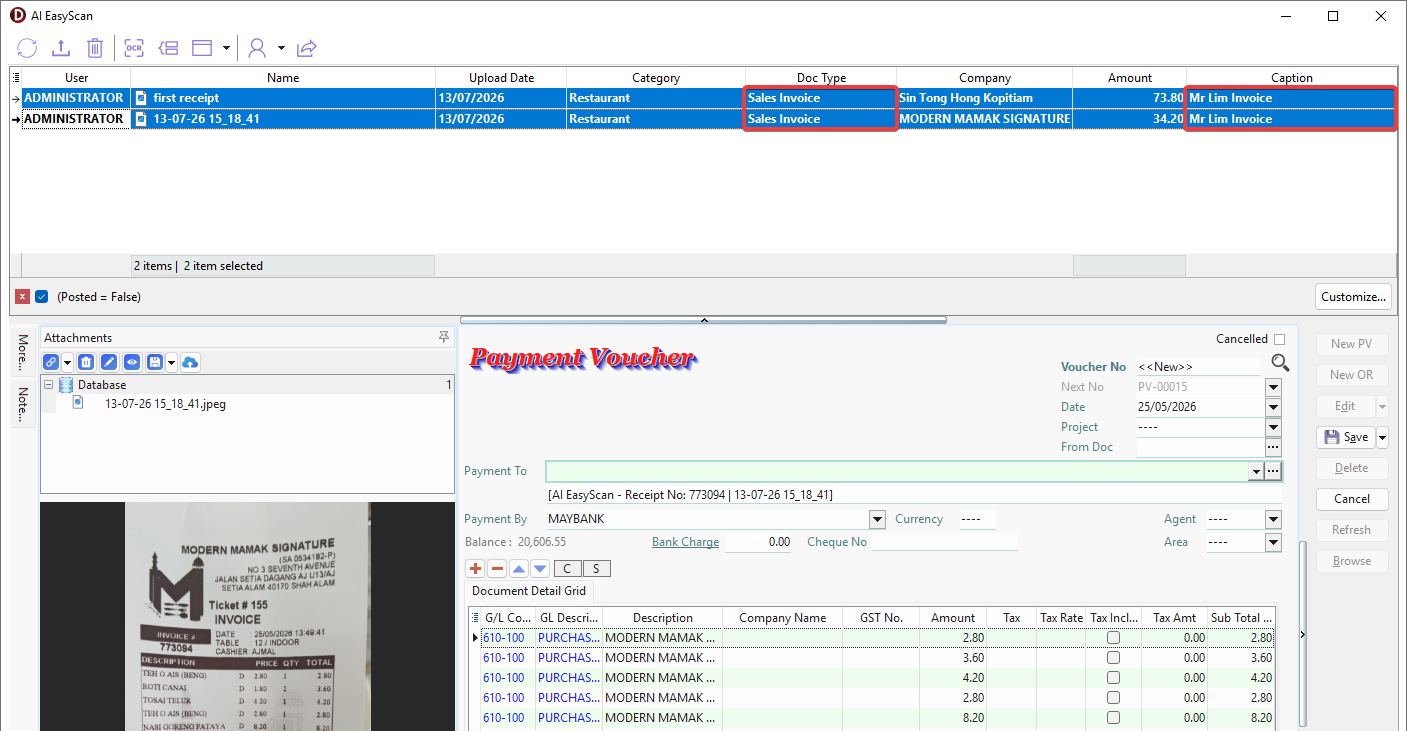Click the Cheque No input field
The height and width of the screenshot is (731, 1407).
coord(944,542)
